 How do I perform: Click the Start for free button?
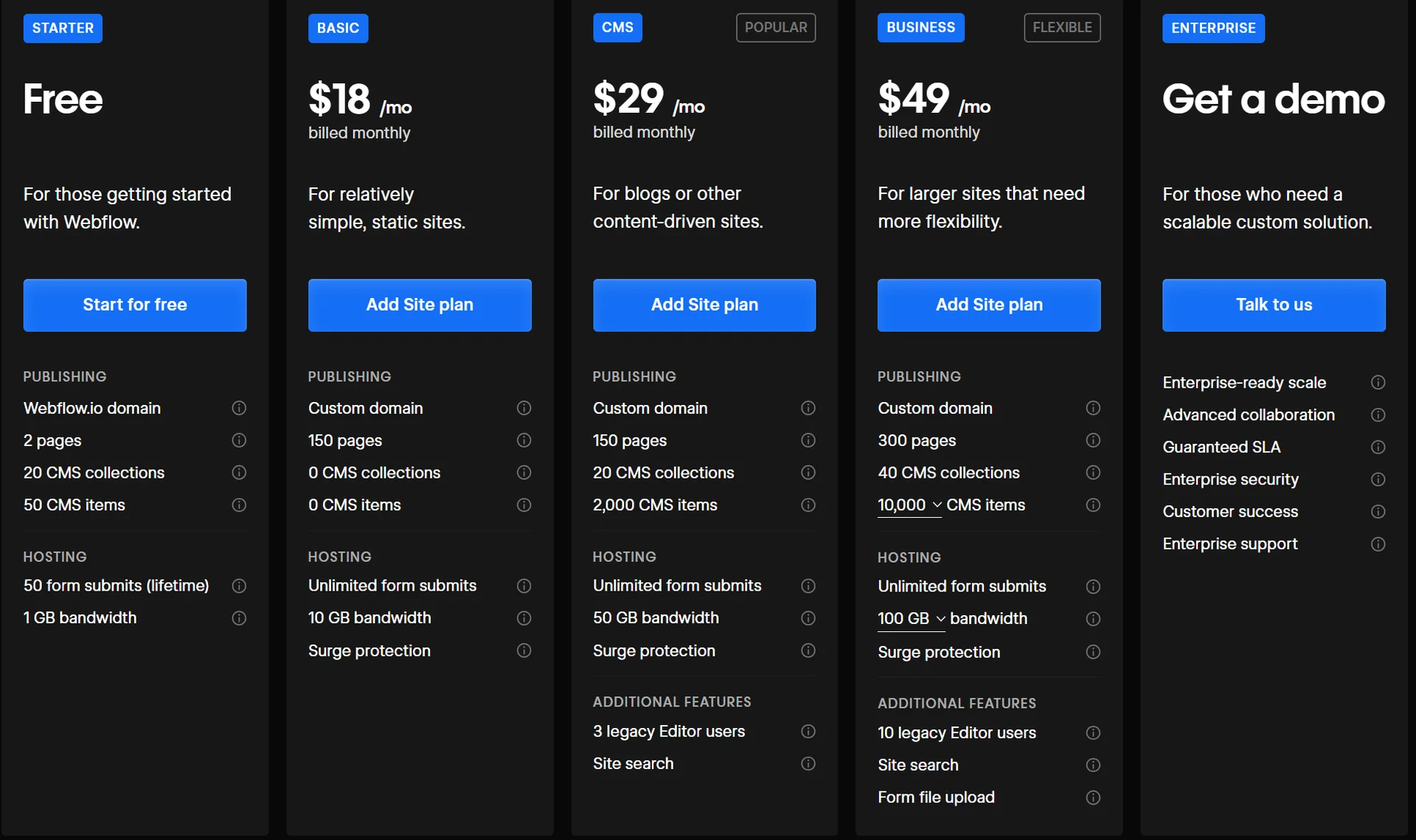pos(135,305)
